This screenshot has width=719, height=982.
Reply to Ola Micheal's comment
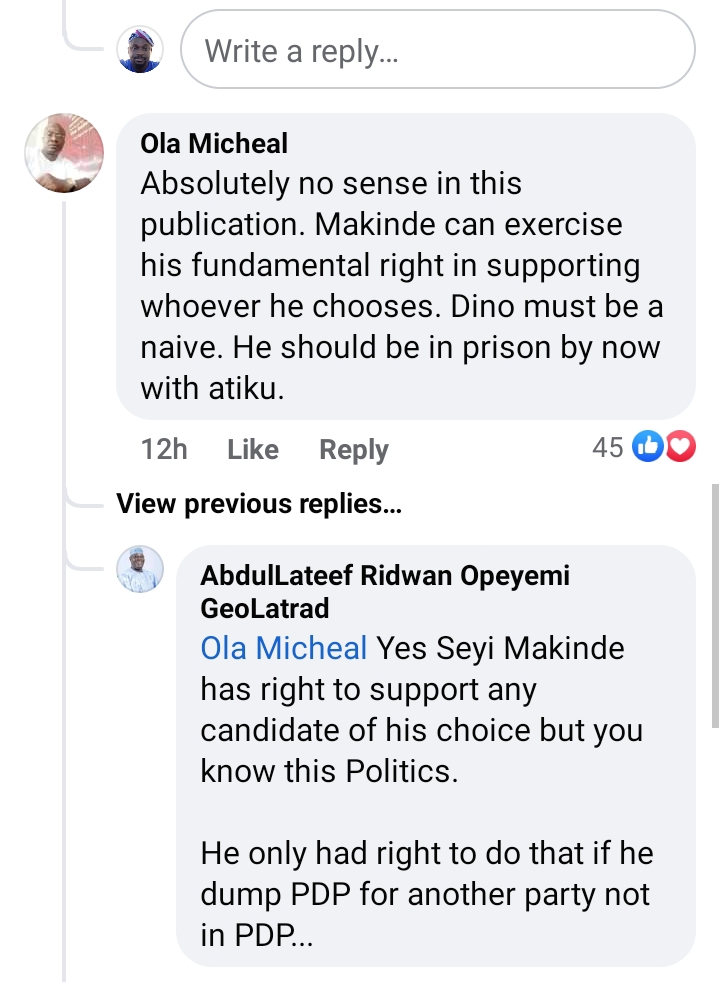click(353, 450)
